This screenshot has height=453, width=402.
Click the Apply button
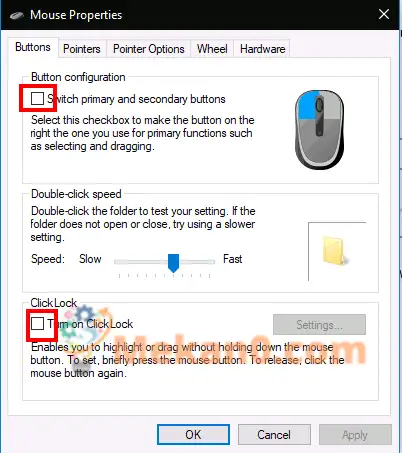[x=355, y=435]
